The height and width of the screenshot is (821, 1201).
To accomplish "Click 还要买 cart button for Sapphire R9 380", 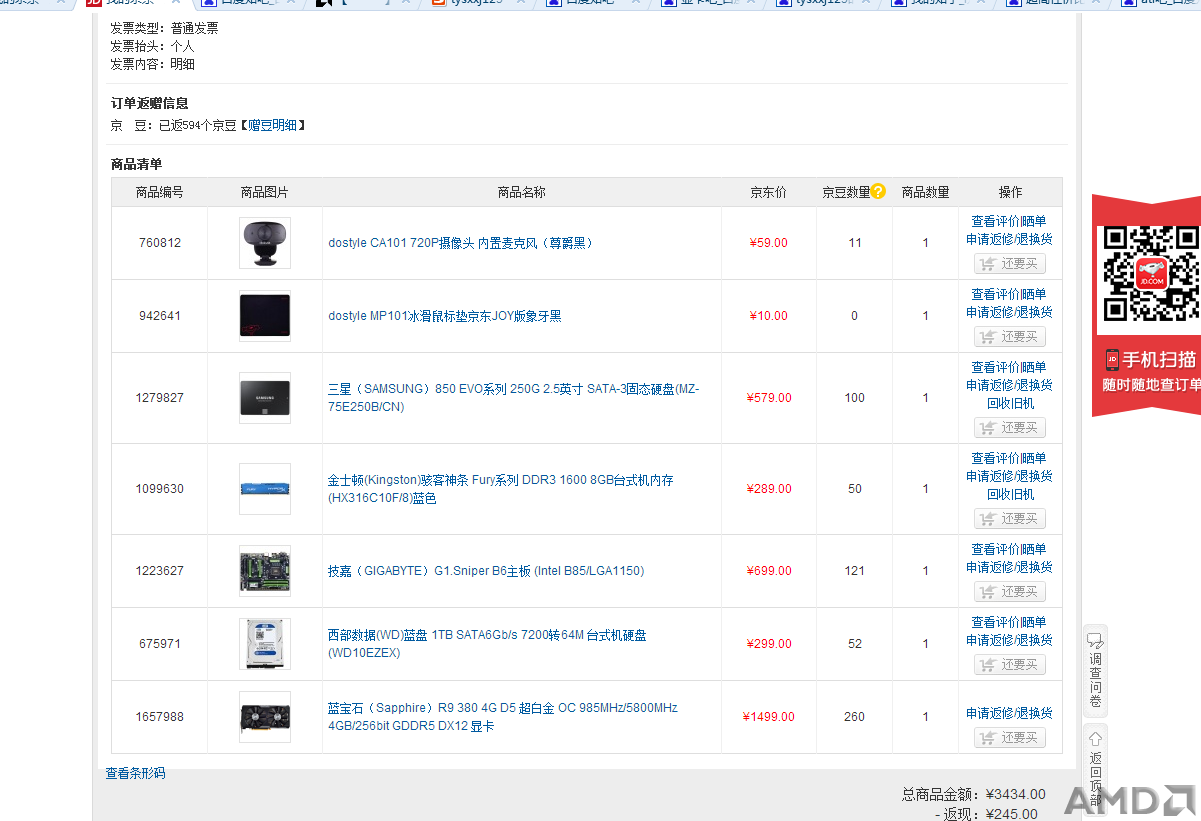I will [1010, 738].
